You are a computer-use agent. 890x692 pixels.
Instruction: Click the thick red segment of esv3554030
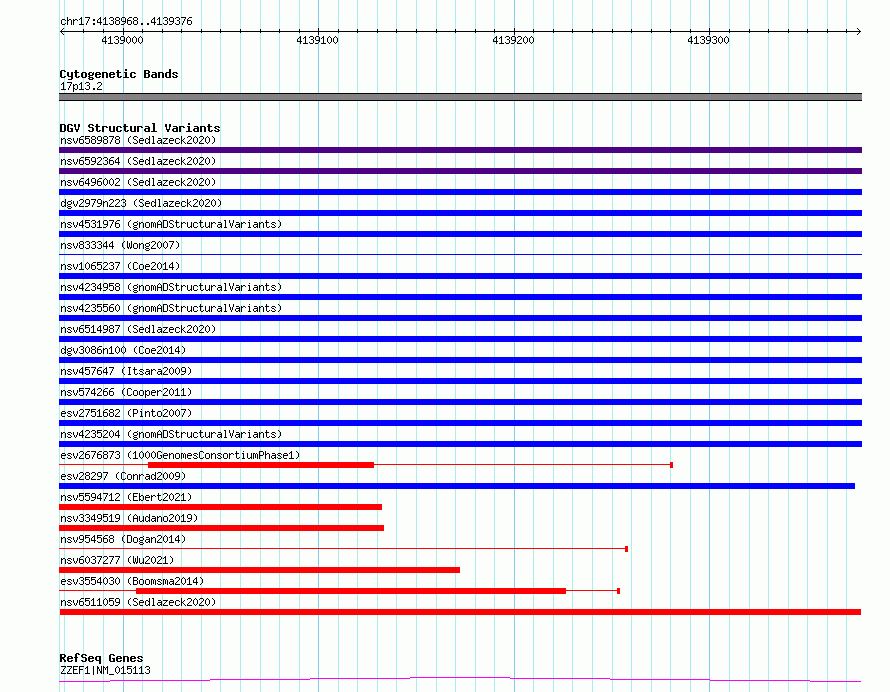351,591
